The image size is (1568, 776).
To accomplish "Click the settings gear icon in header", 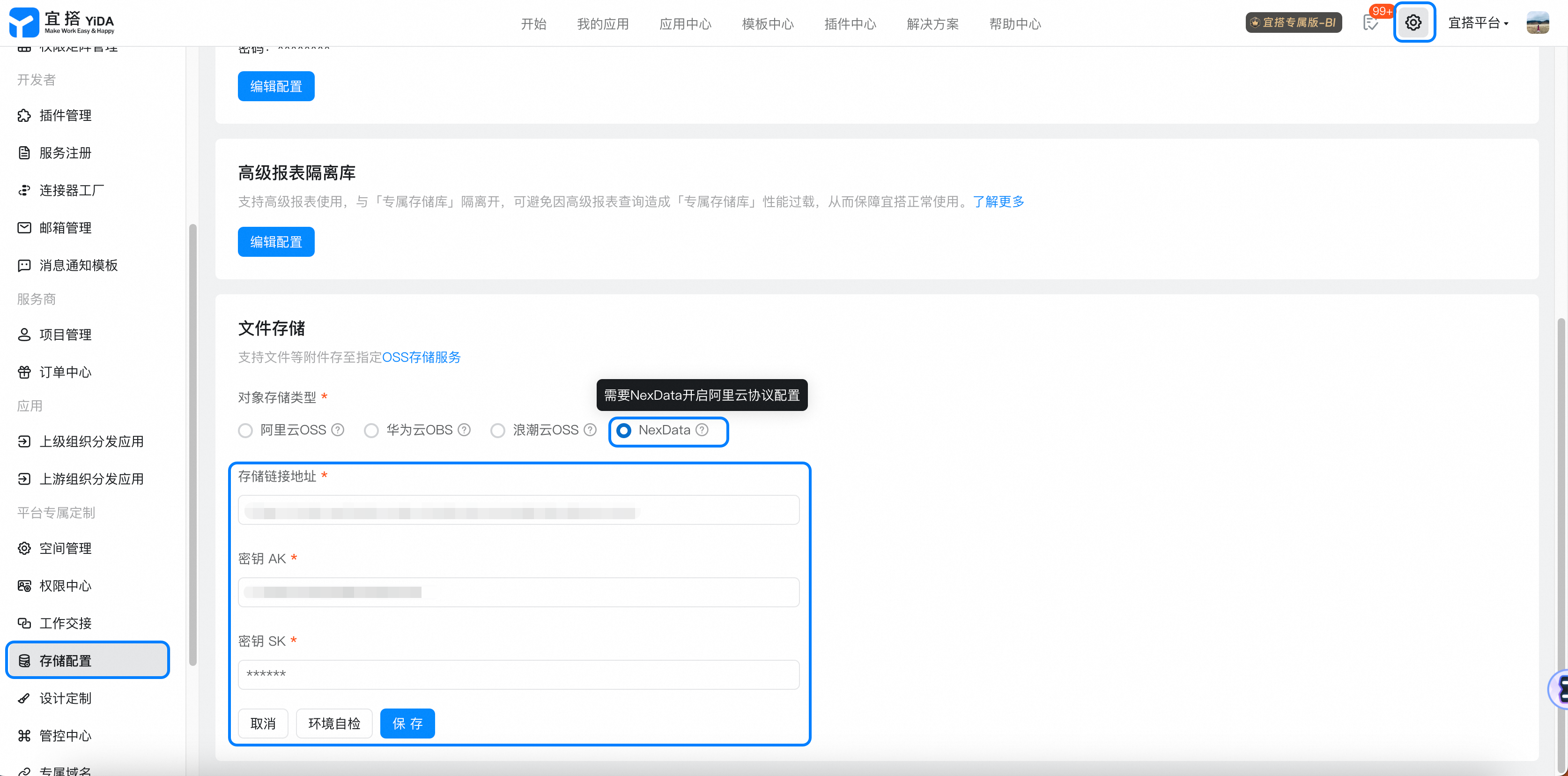I will point(1413,23).
